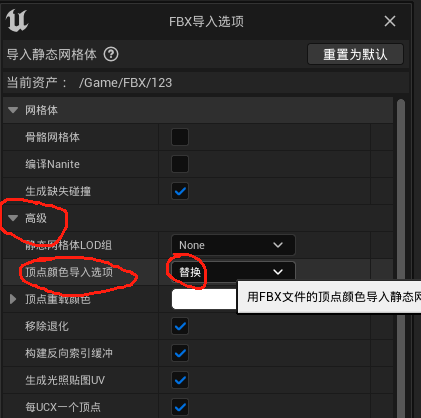Uncheck 生成光照贴图UV checkbox
Viewport: 421px width, 418px height.
click(x=180, y=380)
